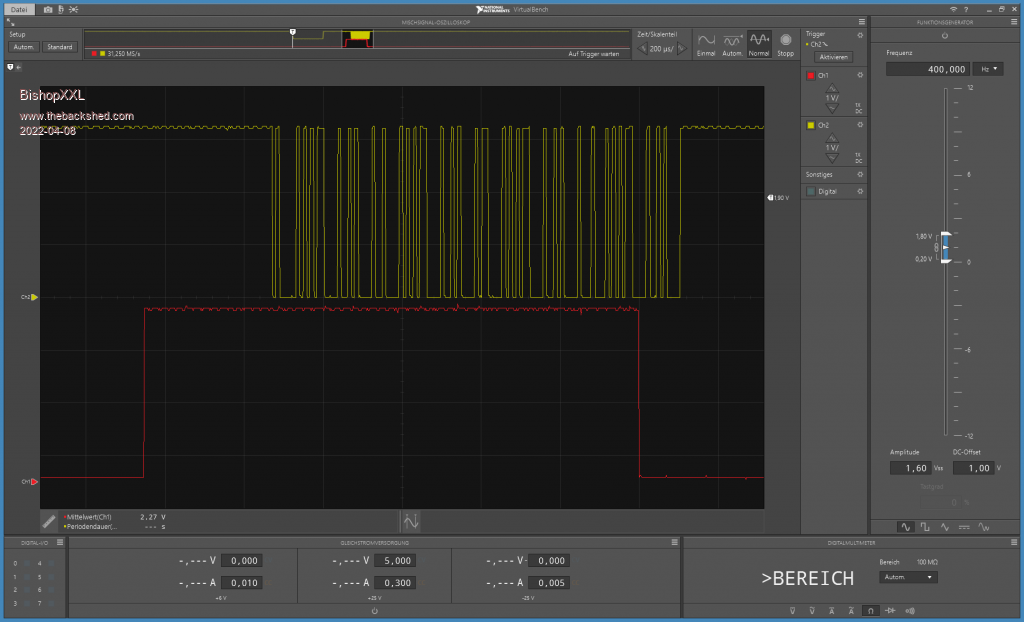1024x622 pixels.
Task: Select square waveform in function generator
Action: 925,526
